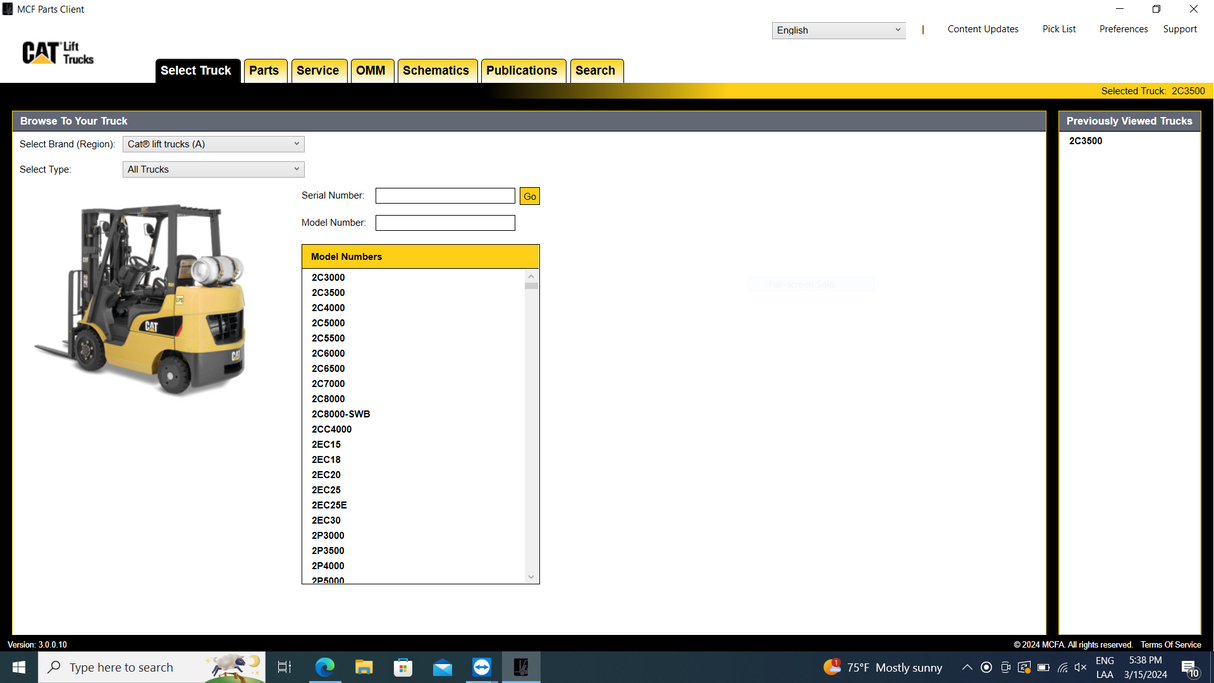The image size is (1214, 683).
Task: Open the English language dropdown
Action: click(x=838, y=30)
